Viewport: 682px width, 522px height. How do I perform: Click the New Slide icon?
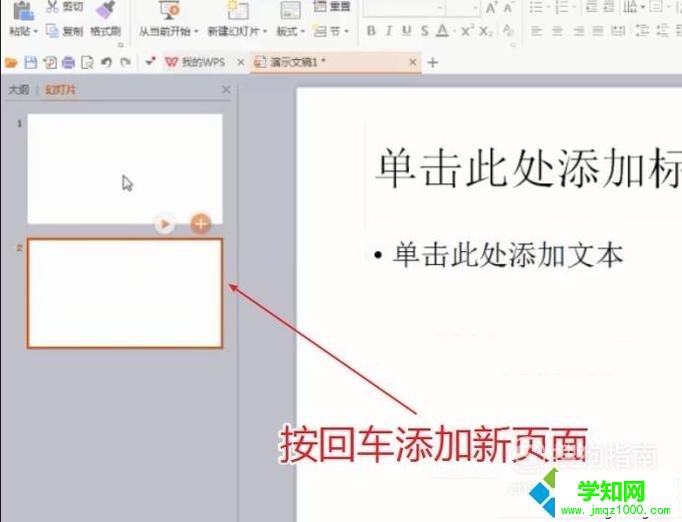click(x=237, y=10)
